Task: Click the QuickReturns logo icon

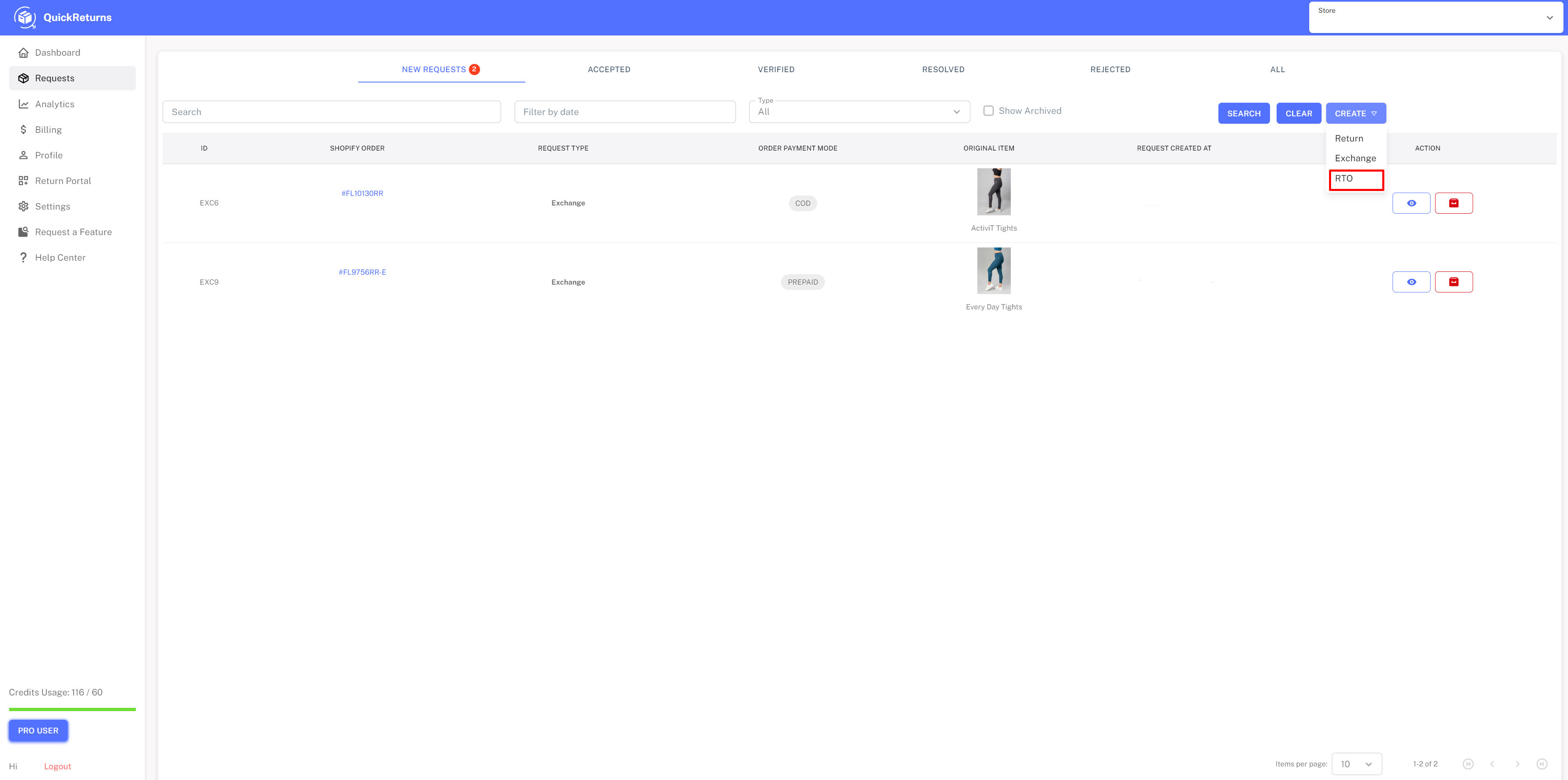Action: (24, 18)
